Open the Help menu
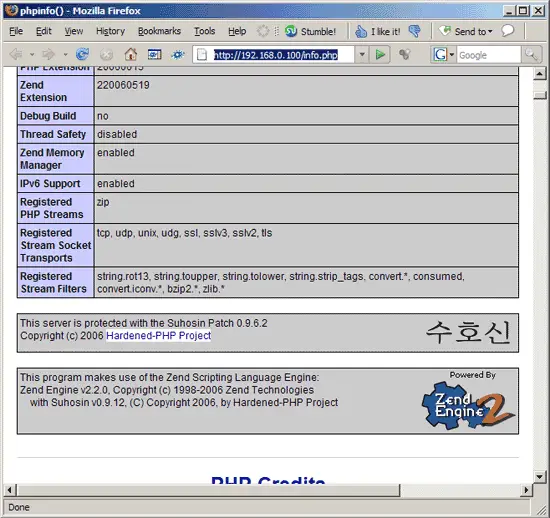 (x=237, y=31)
